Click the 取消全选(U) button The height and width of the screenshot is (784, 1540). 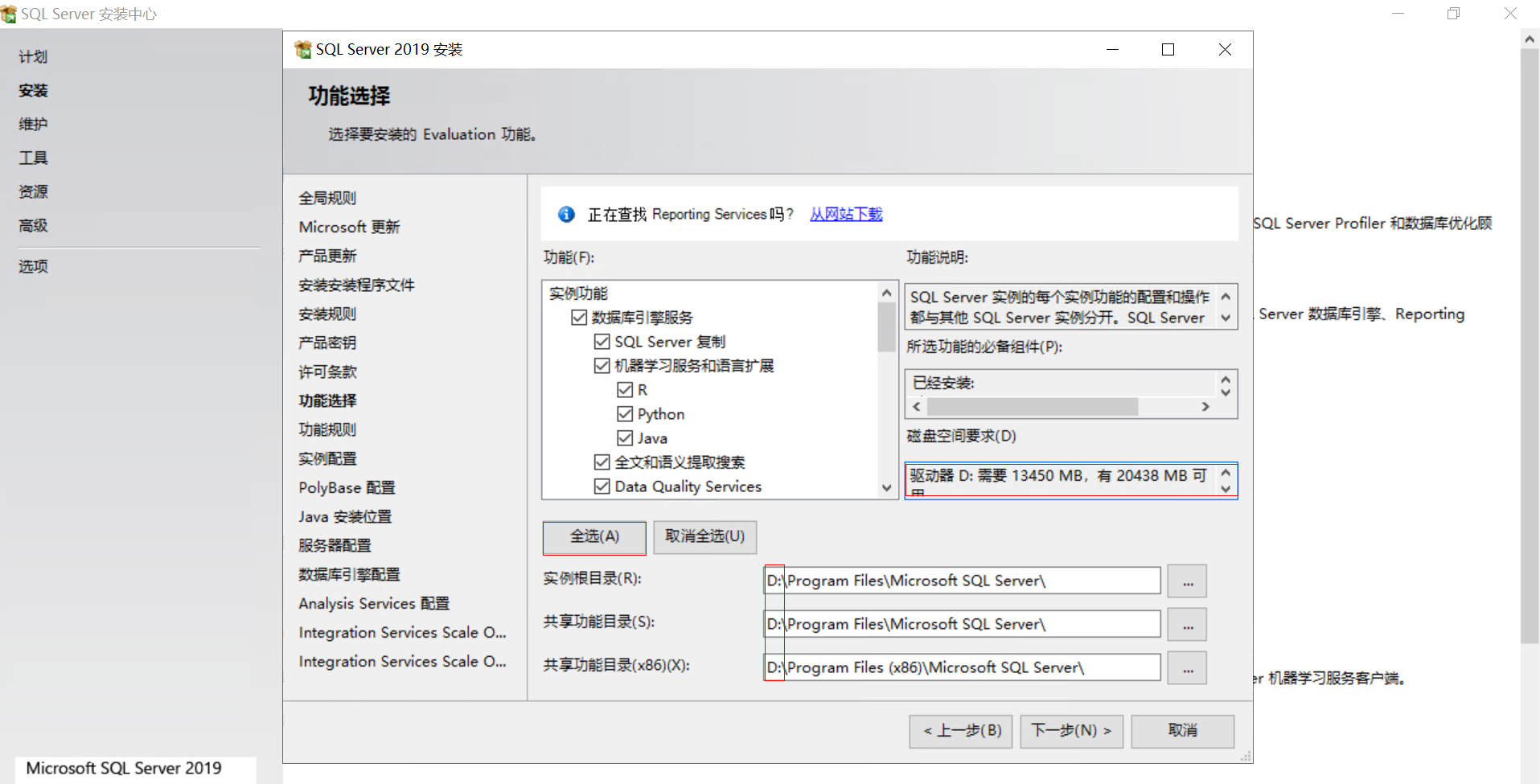(705, 537)
